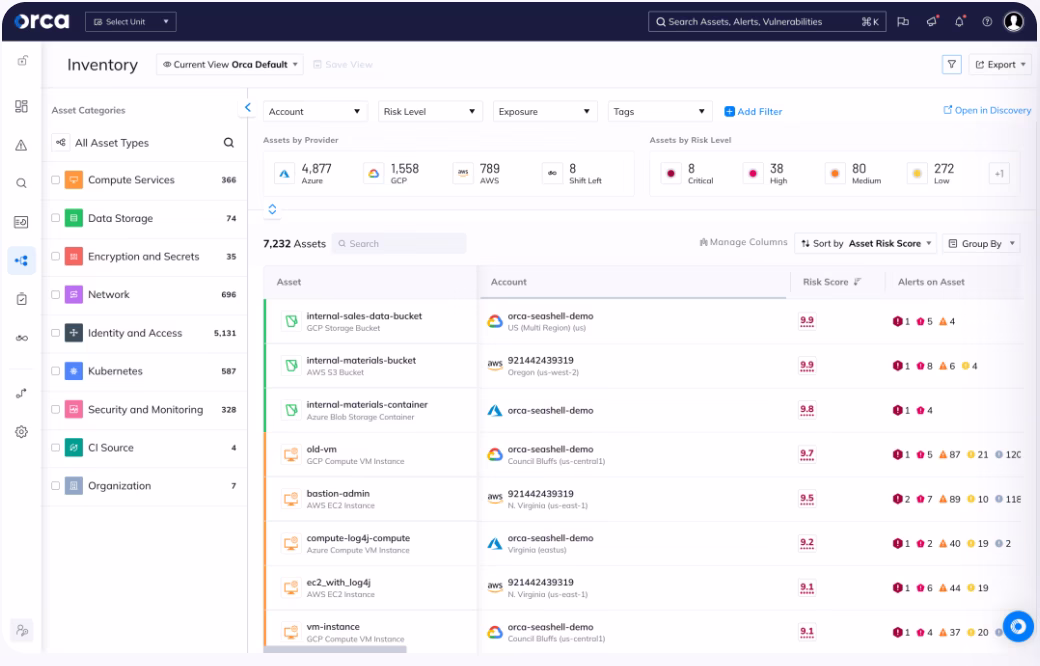Expand the Group By dropdown
The width and height of the screenshot is (1040, 666).
point(981,243)
